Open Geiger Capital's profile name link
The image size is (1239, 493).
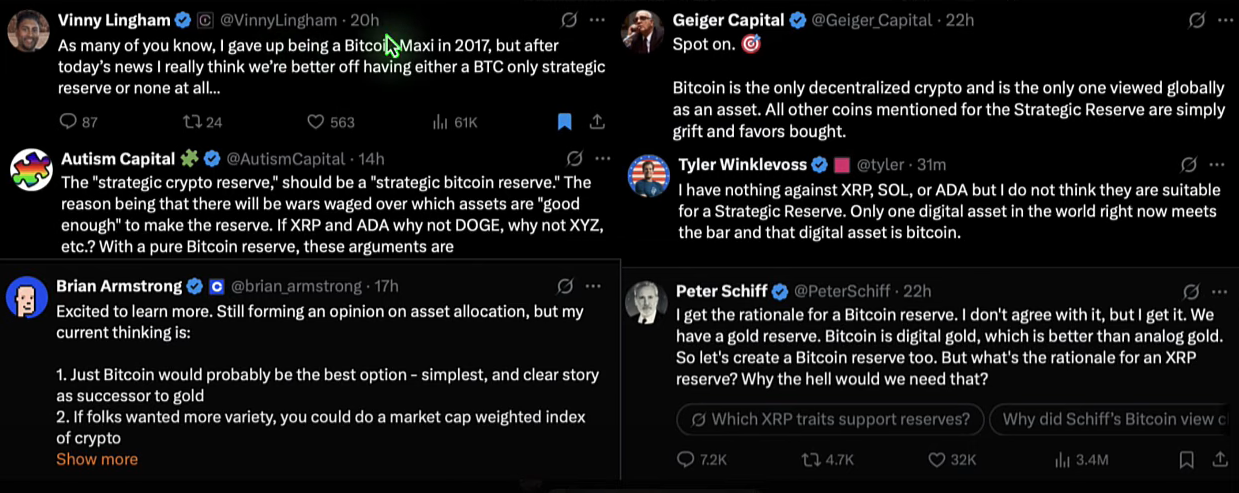[x=729, y=20]
